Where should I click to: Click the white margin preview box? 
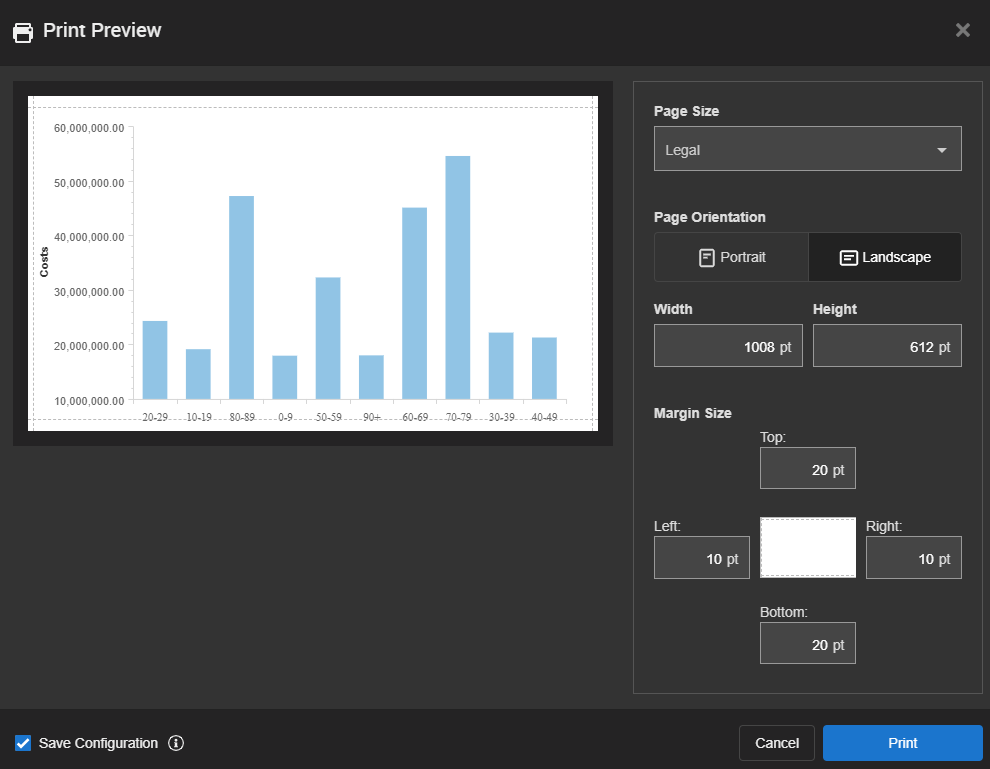click(808, 547)
